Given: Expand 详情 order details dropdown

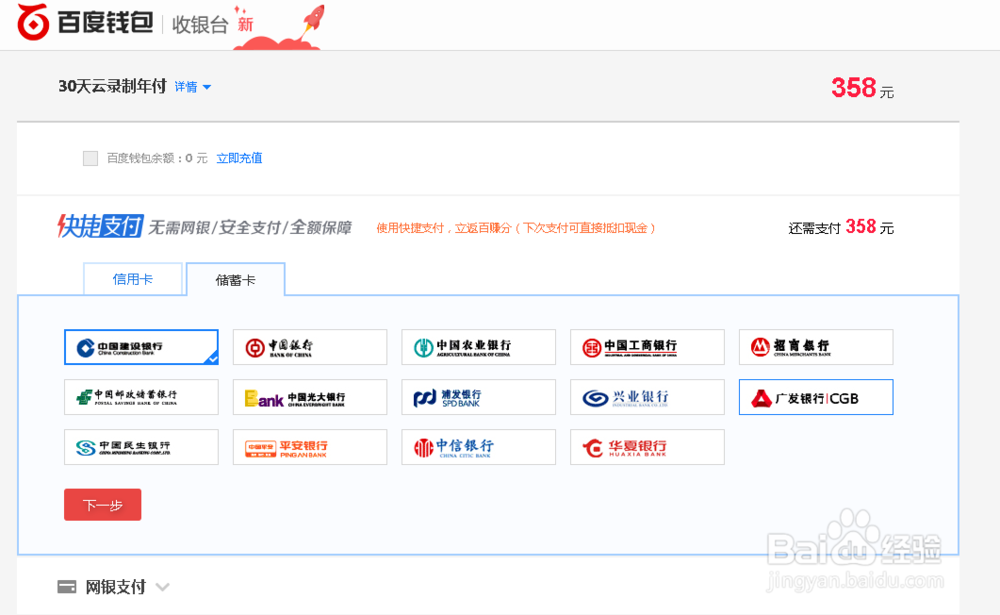Looking at the screenshot, I should [x=193, y=87].
